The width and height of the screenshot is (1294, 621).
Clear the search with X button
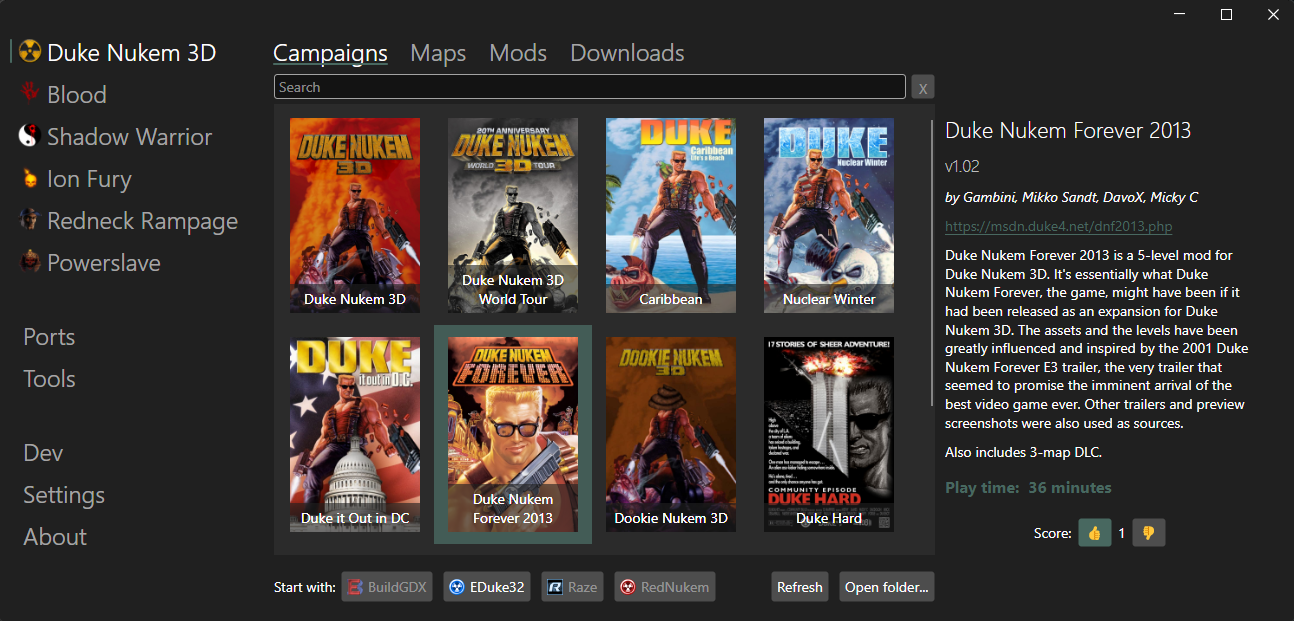pyautogui.click(x=922, y=88)
